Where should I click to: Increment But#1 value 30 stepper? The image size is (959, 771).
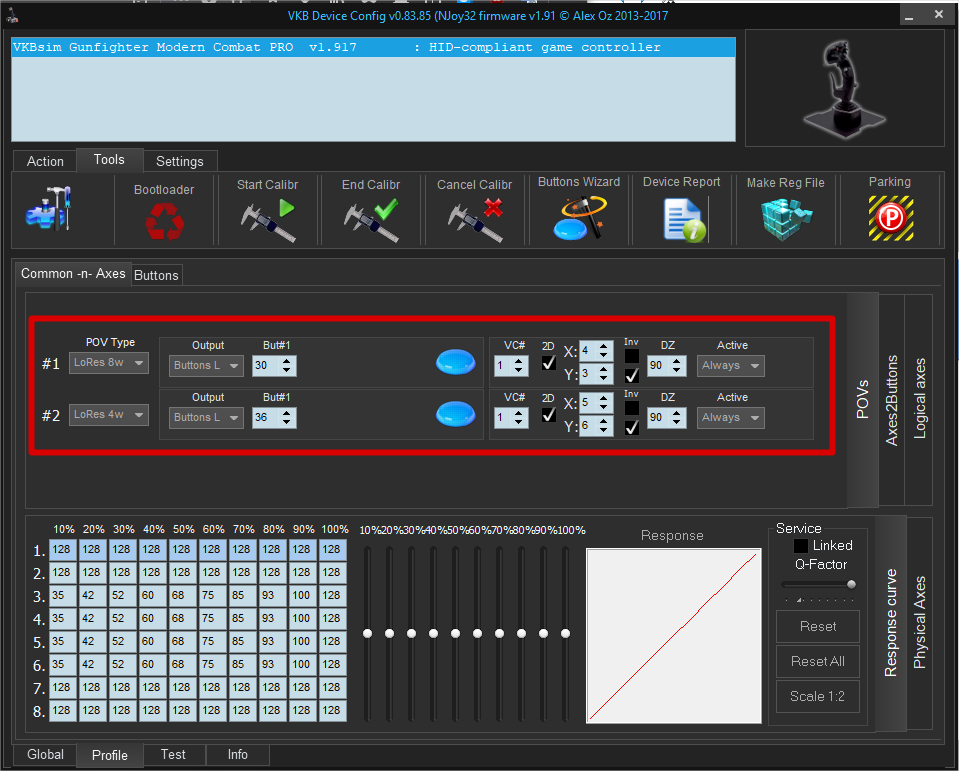tap(287, 361)
